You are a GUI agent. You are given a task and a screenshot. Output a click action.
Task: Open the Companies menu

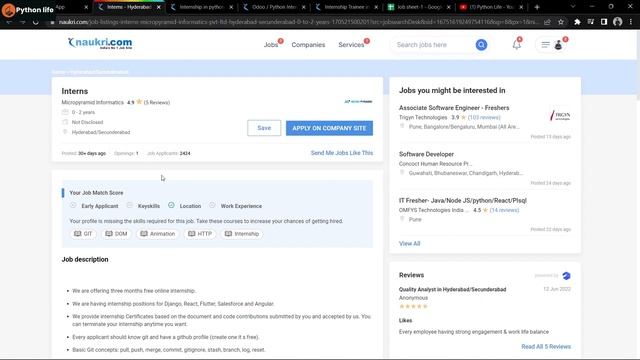tap(308, 45)
